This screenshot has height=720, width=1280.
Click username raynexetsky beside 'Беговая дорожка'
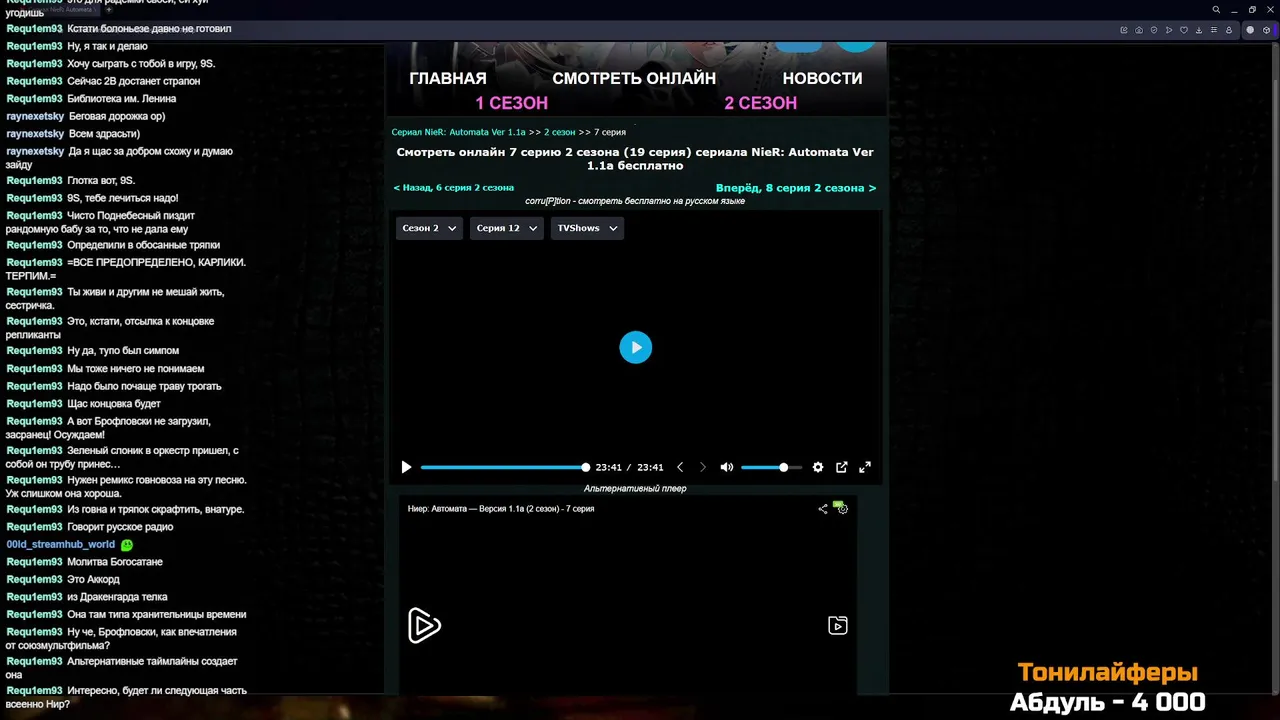pos(35,116)
